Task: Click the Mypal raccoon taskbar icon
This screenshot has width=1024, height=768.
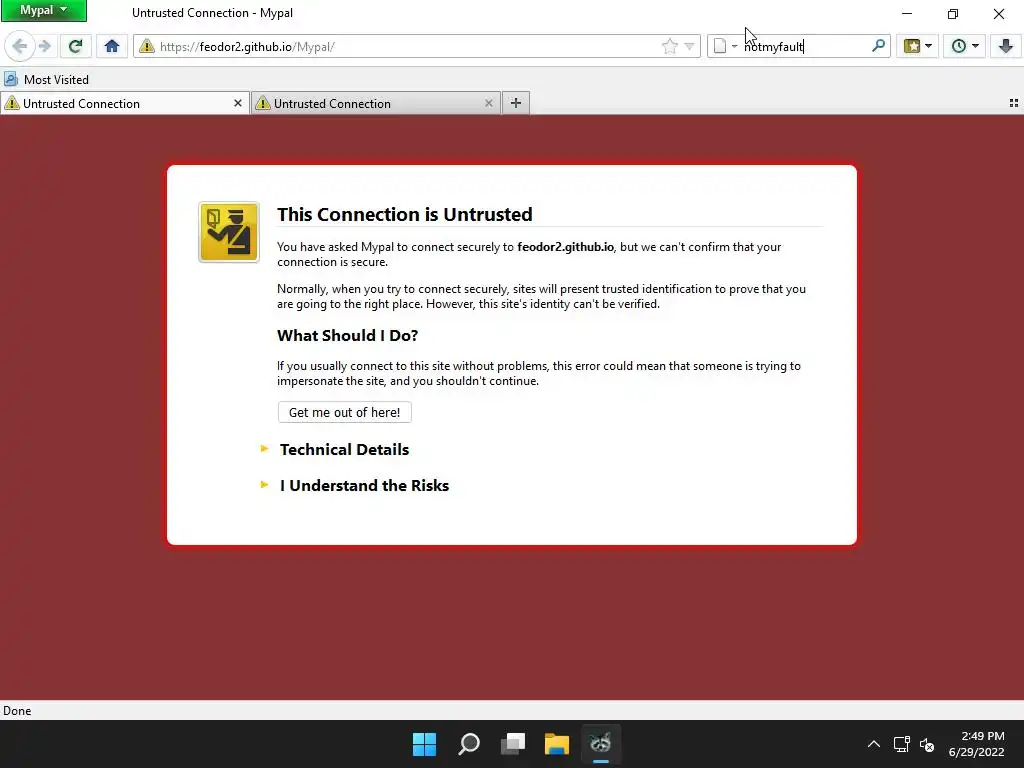Action: [x=601, y=744]
